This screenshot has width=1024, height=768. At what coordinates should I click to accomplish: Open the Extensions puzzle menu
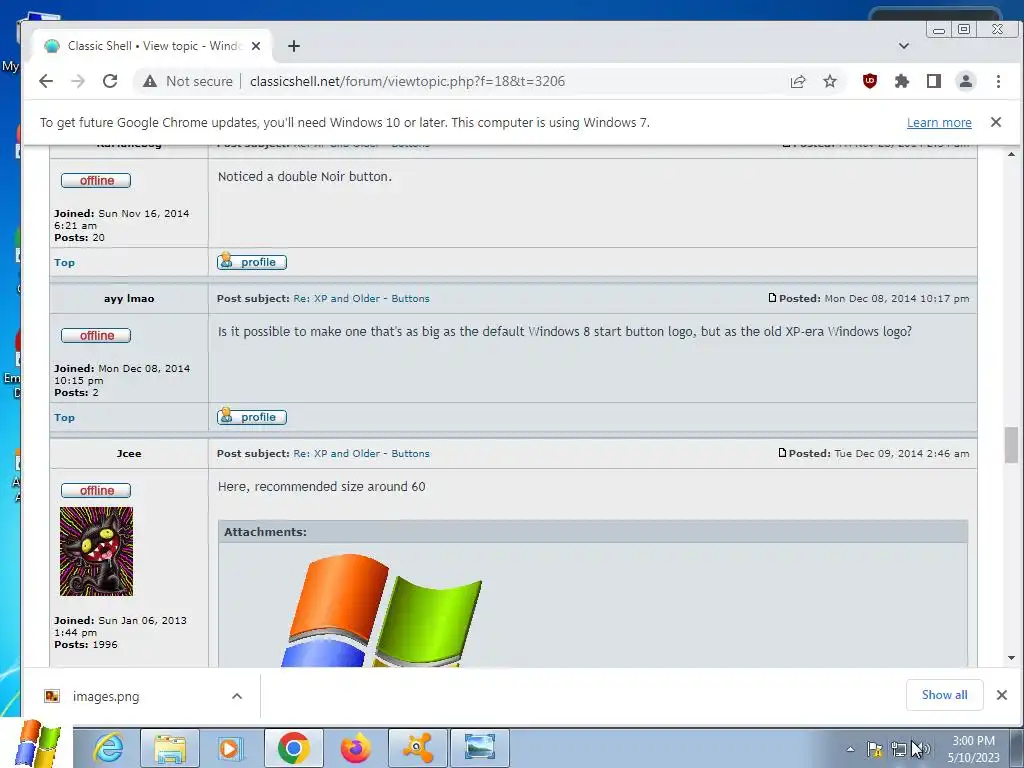pos(901,81)
